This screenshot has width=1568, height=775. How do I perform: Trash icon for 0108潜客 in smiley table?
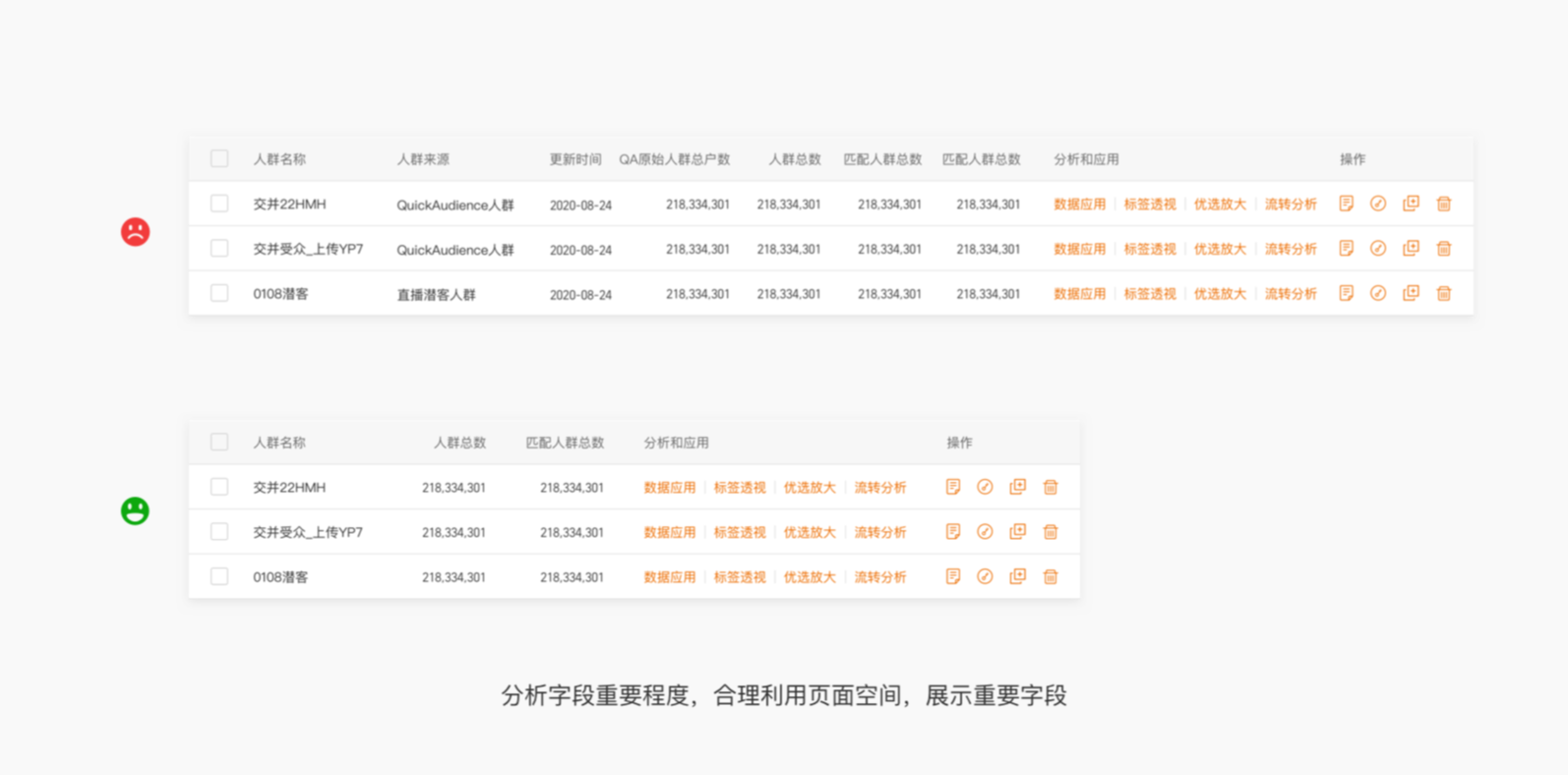(x=1051, y=576)
